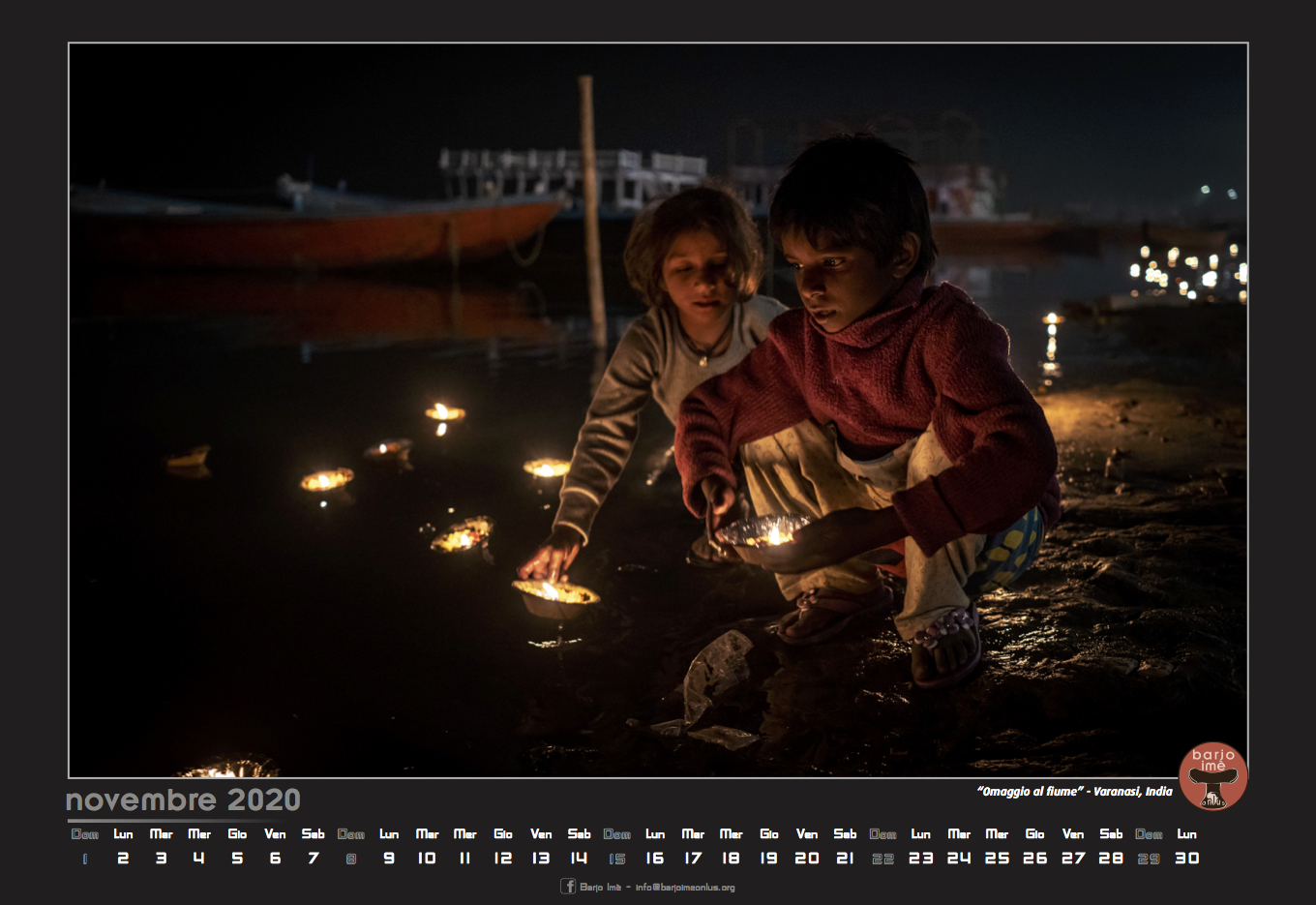1316x905 pixels.
Task: Select date 13 on the calendar
Action: point(541,859)
